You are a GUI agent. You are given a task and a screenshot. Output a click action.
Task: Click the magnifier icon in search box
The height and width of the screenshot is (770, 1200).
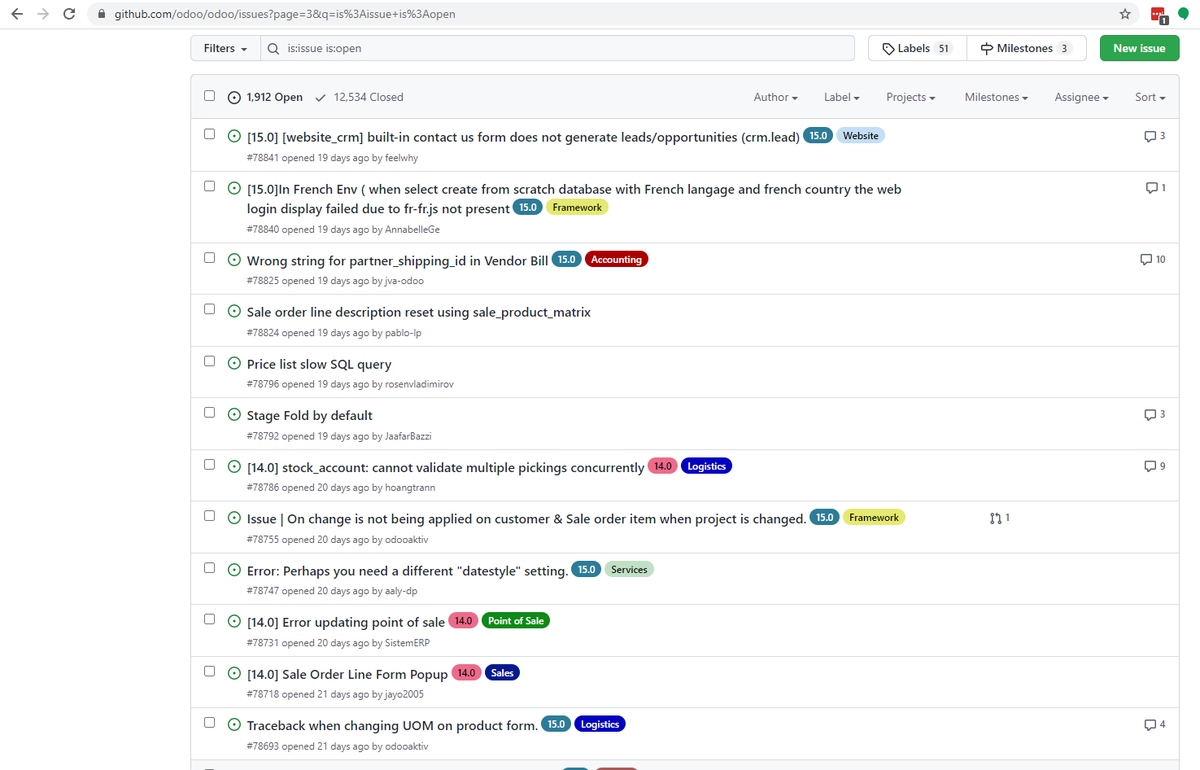[x=273, y=48]
